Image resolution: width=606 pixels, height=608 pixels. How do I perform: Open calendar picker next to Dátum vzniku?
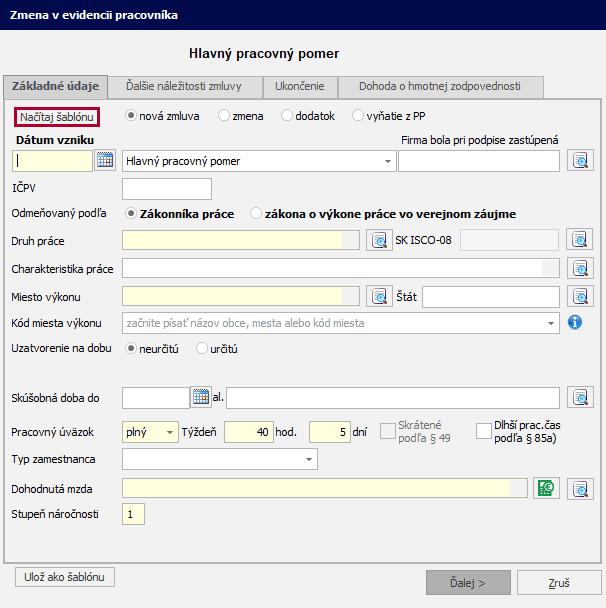[x=106, y=160]
